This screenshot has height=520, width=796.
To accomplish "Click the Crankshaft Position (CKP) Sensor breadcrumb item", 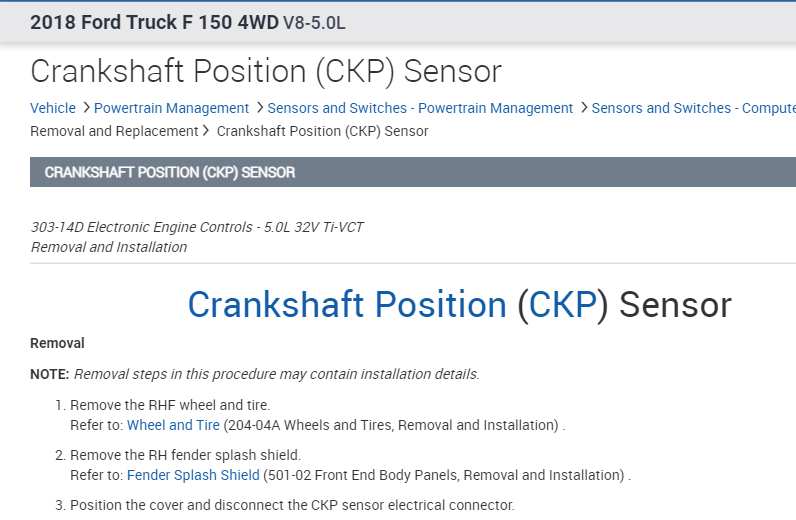I will pyautogui.click(x=322, y=131).
